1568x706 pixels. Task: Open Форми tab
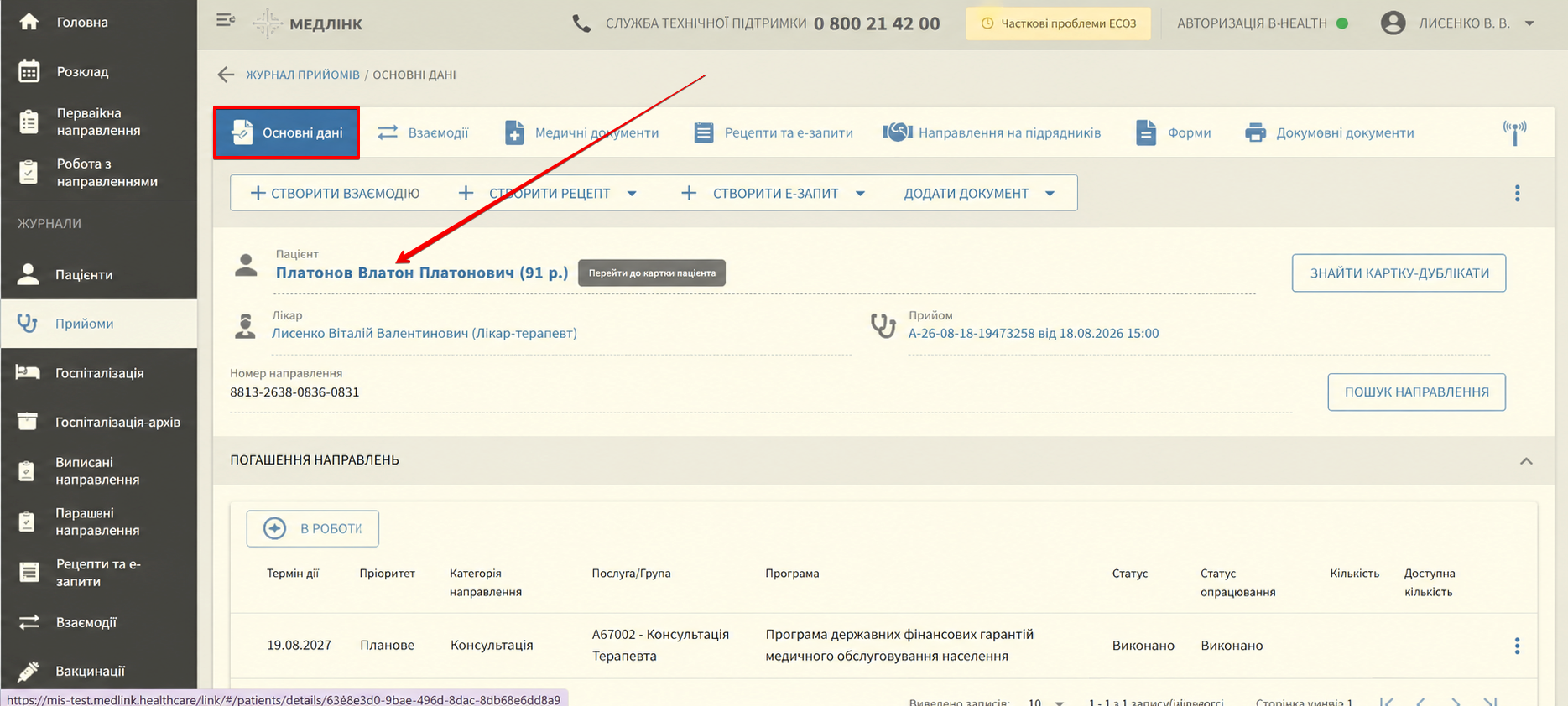(x=1173, y=132)
